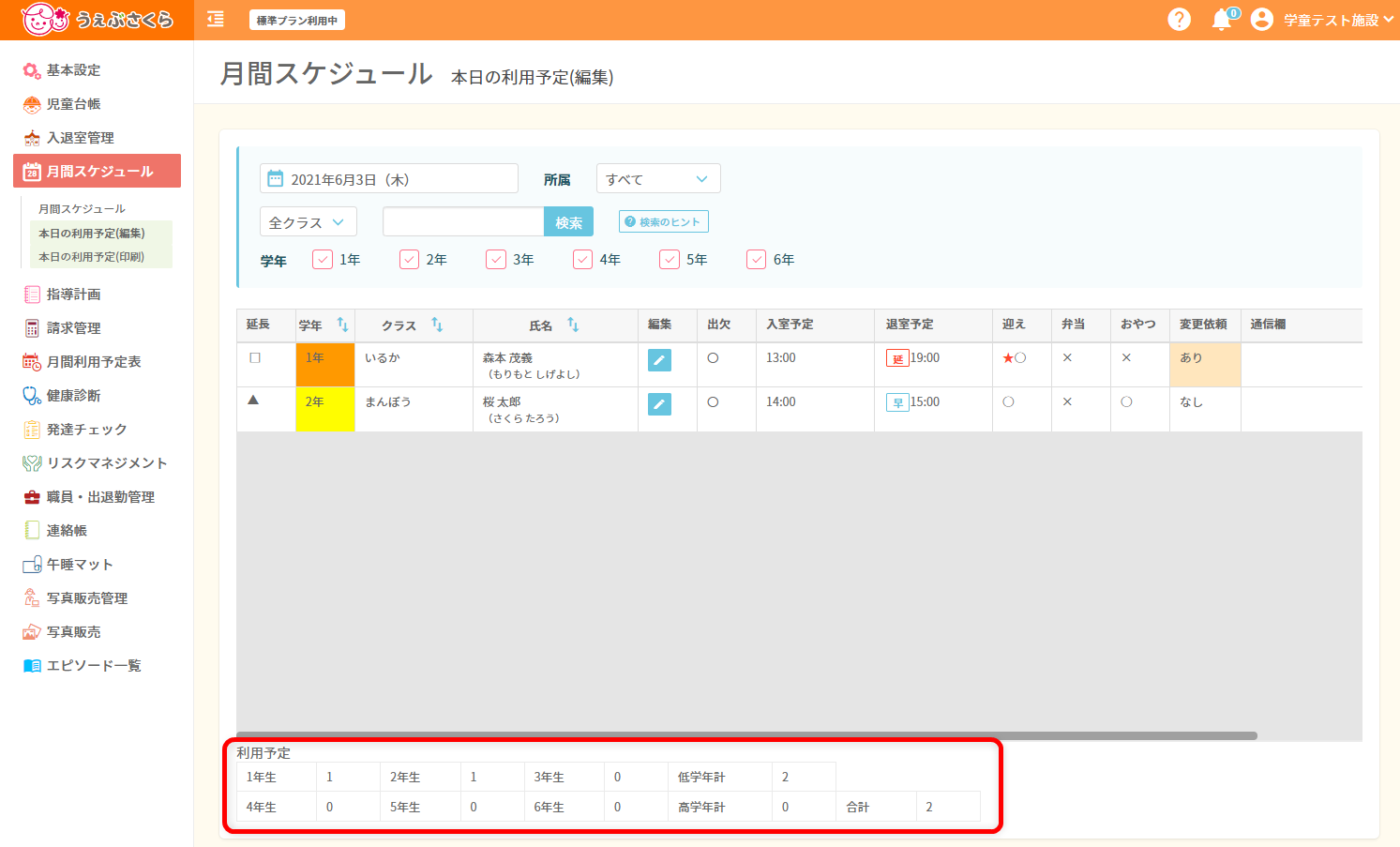Image resolution: width=1400 pixels, height=847 pixels.
Task: Click the table's horizontal scrollbar
Action: point(746,736)
